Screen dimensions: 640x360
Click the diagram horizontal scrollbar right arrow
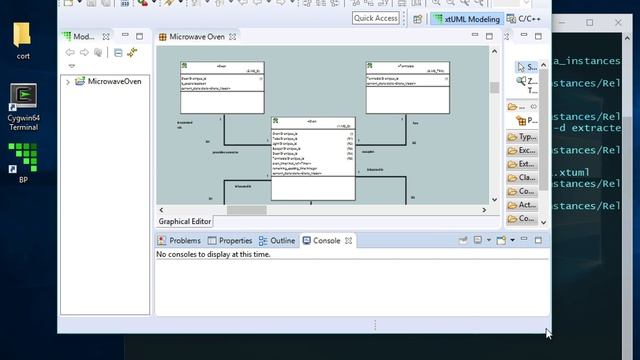(484, 210)
